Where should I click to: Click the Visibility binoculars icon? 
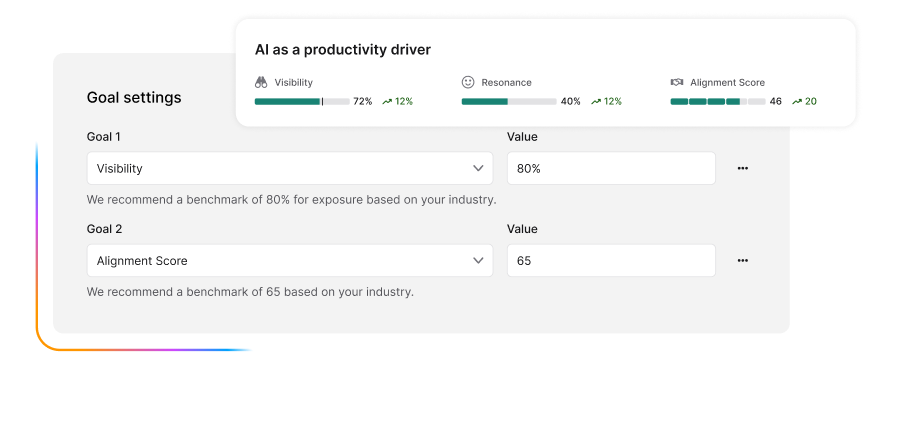point(261,83)
